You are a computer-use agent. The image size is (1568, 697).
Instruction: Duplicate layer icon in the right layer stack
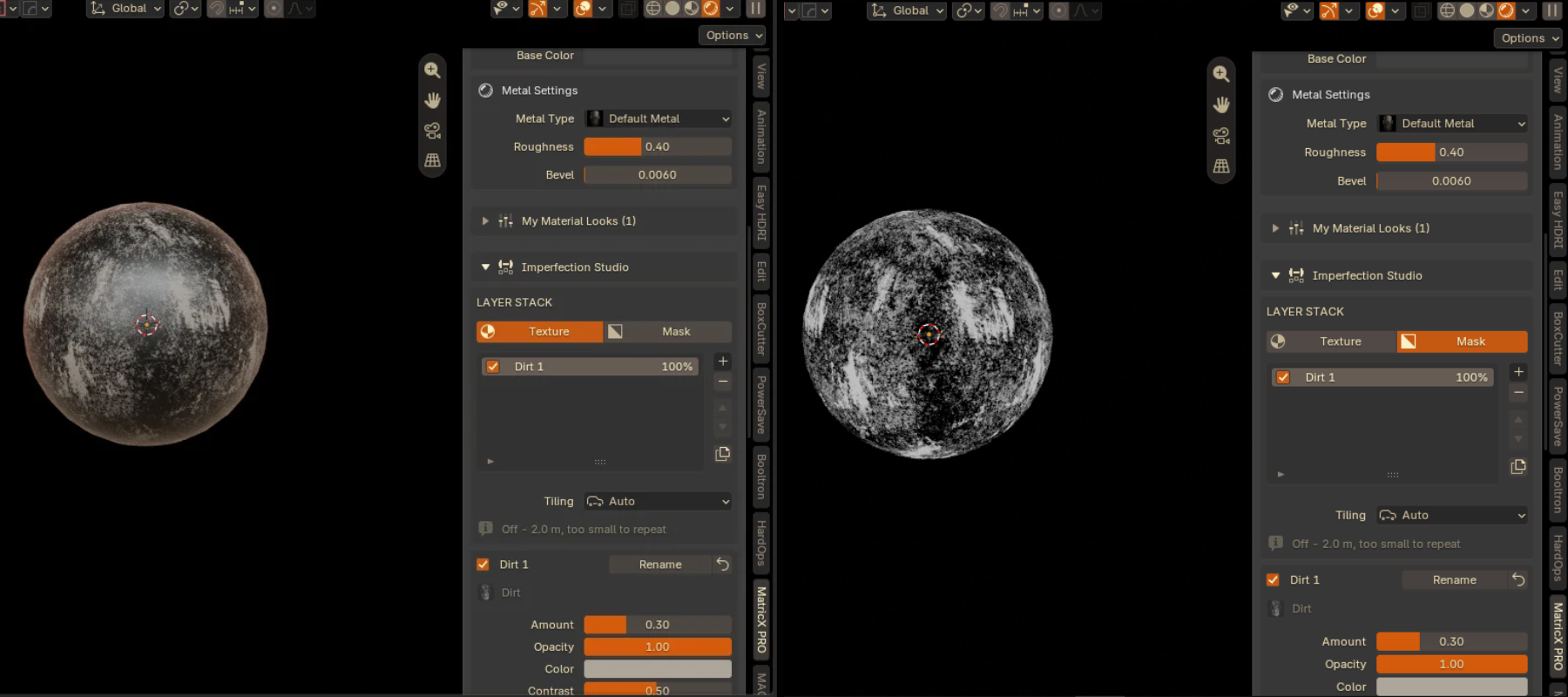(x=1518, y=466)
